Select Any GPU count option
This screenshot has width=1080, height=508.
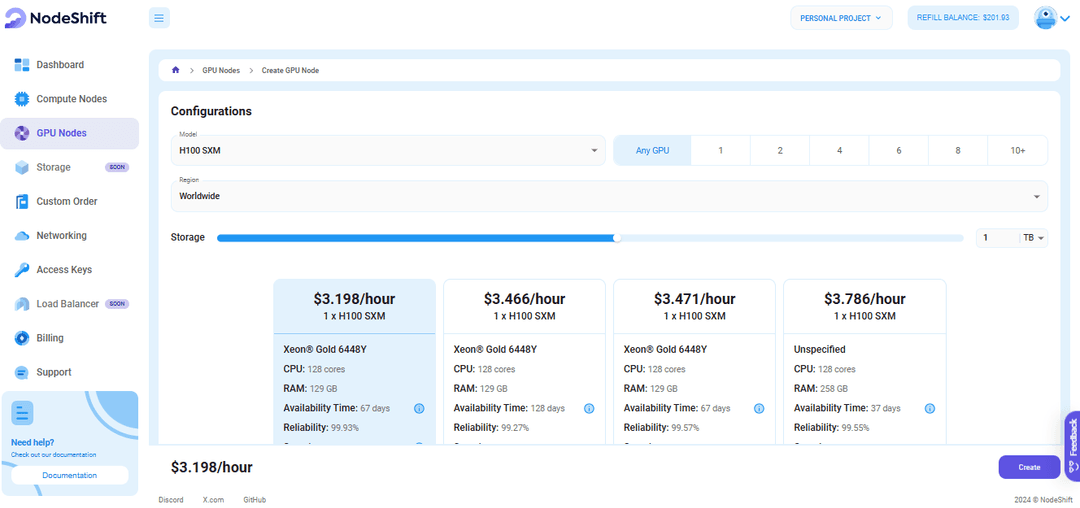[x=652, y=150]
